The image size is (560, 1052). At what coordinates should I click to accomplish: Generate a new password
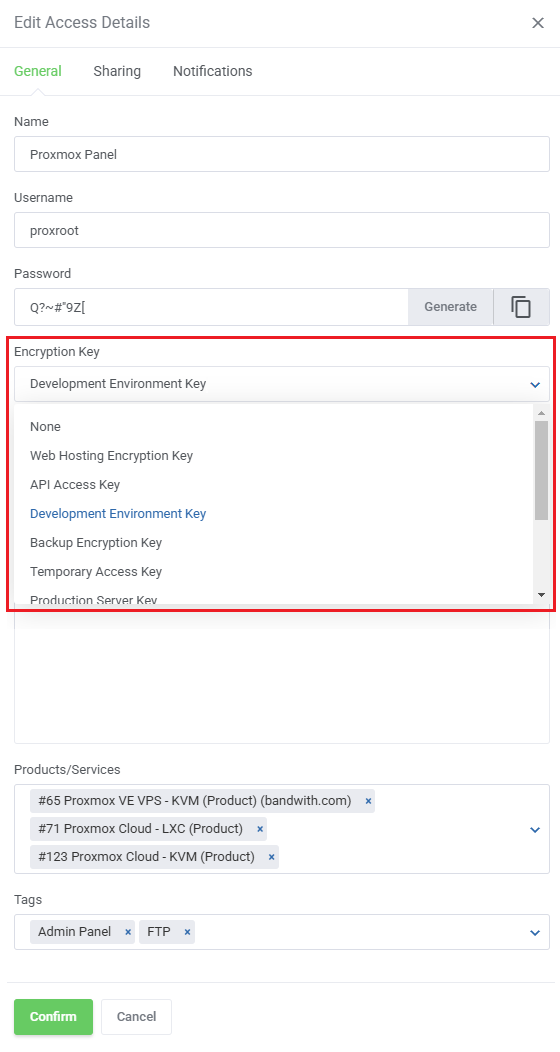451,307
